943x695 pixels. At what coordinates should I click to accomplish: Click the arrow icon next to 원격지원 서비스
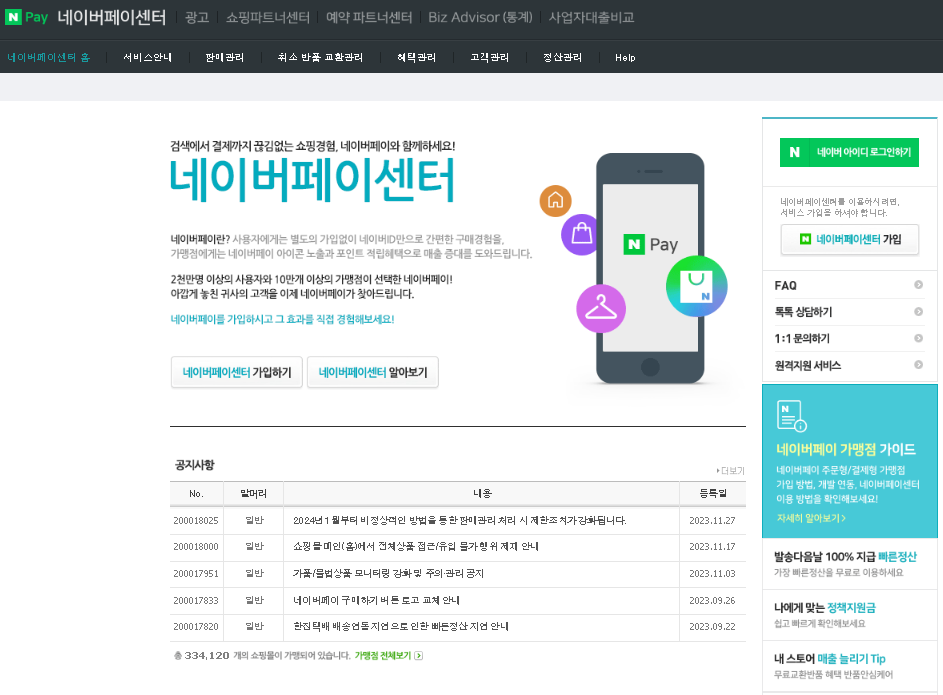pyautogui.click(x=918, y=364)
